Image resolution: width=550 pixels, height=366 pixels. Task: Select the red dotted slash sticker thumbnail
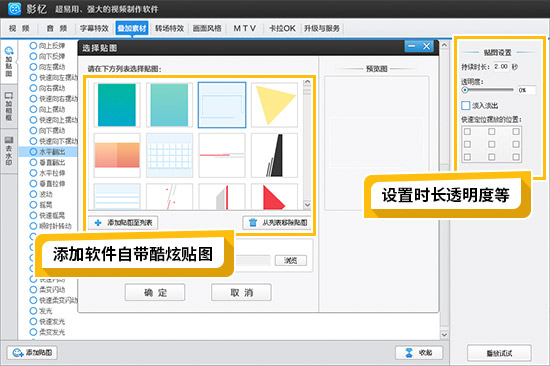[x=169, y=197]
